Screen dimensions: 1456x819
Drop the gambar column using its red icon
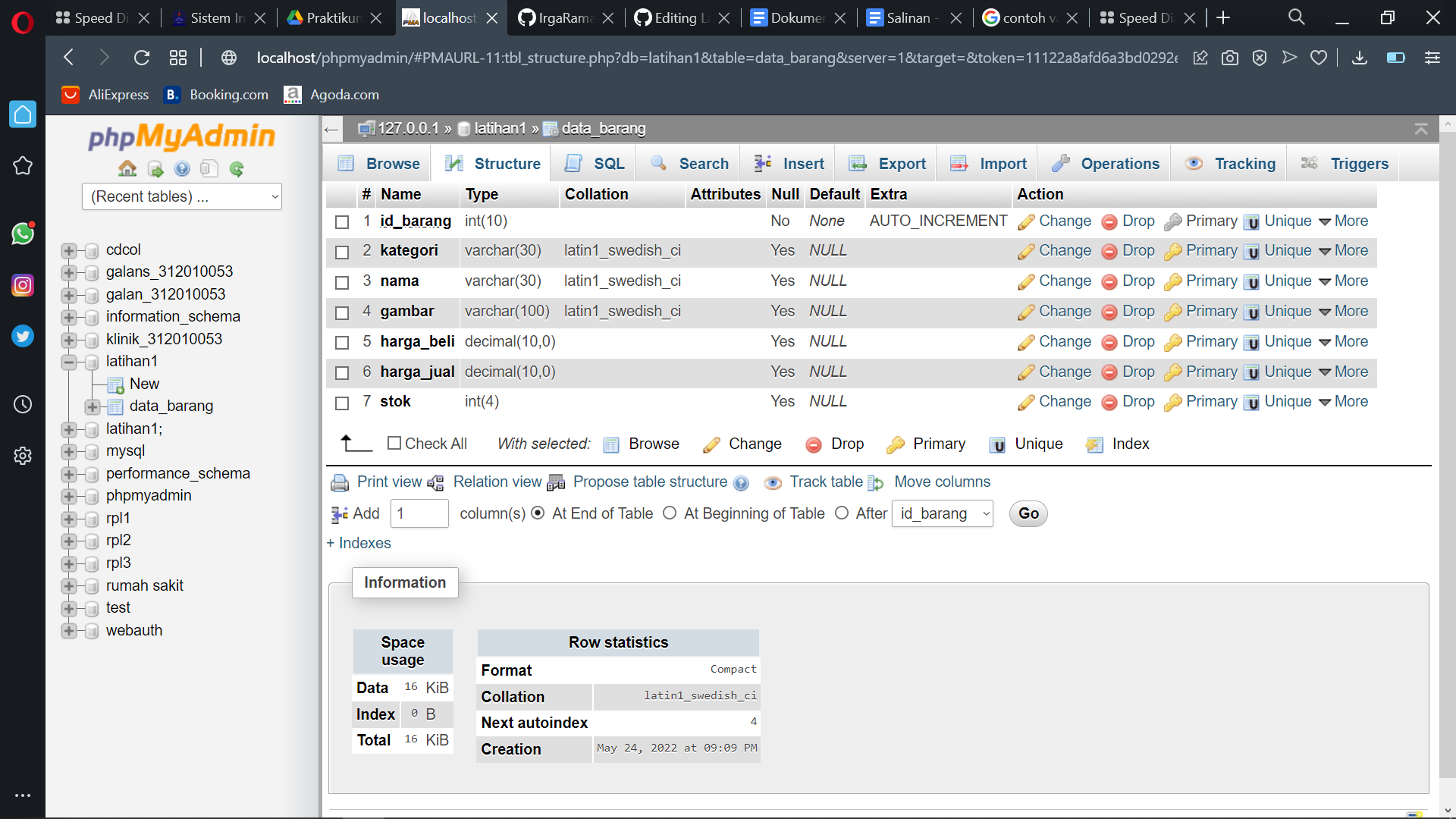[x=1109, y=312]
